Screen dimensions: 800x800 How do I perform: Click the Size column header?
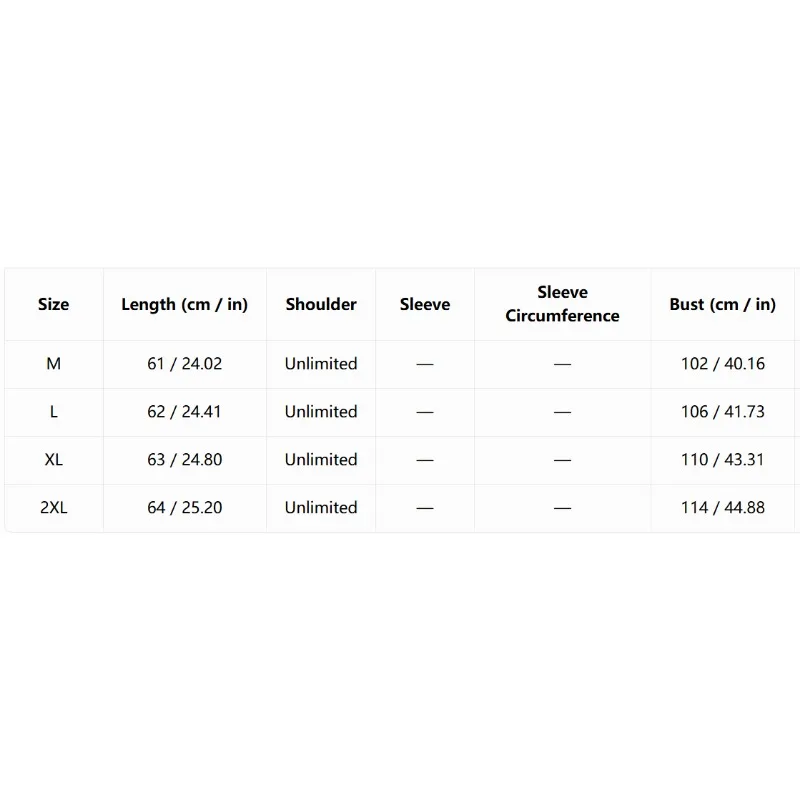54,304
